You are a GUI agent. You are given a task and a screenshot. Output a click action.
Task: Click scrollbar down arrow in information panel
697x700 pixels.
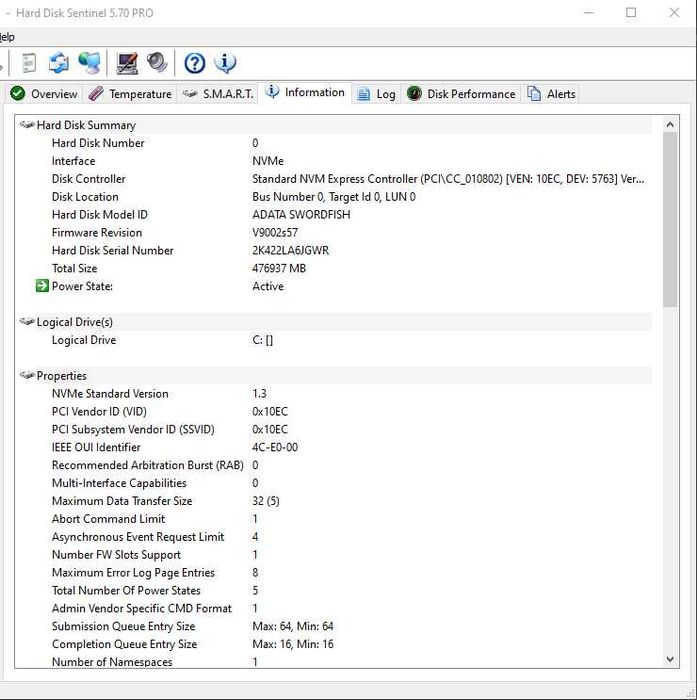tap(670, 659)
